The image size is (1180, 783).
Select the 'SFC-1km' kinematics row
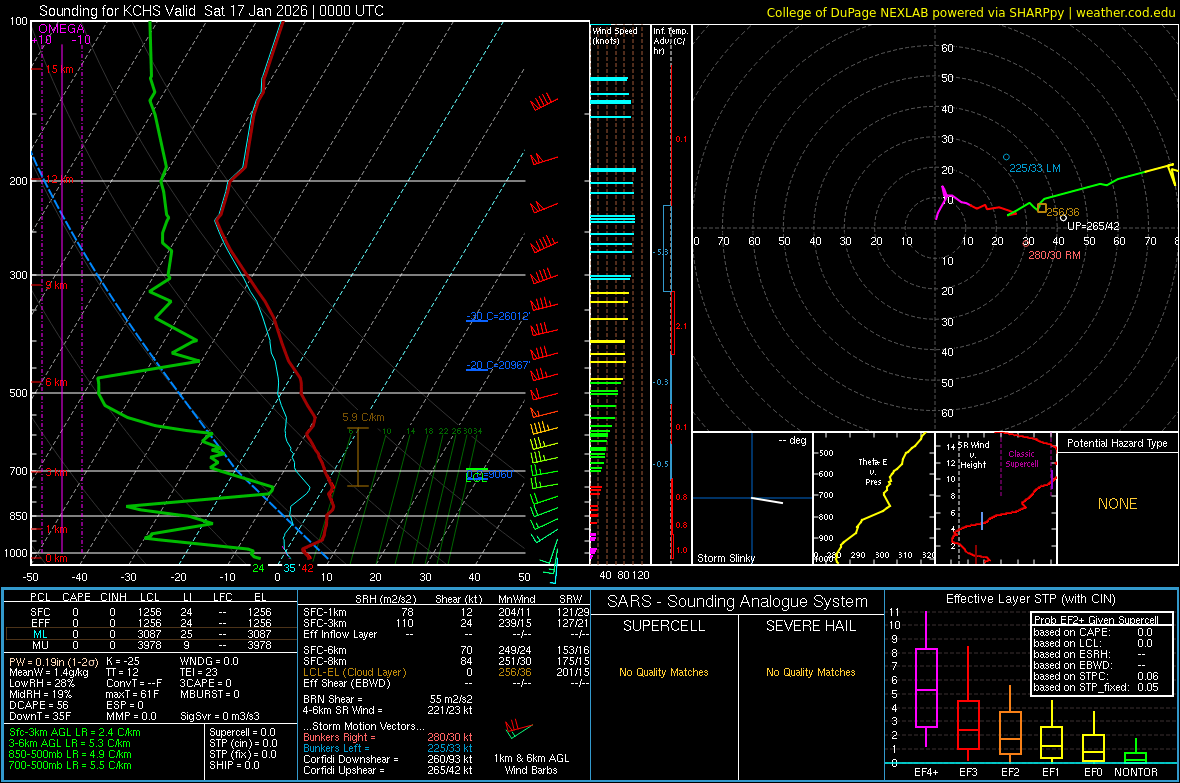point(446,612)
